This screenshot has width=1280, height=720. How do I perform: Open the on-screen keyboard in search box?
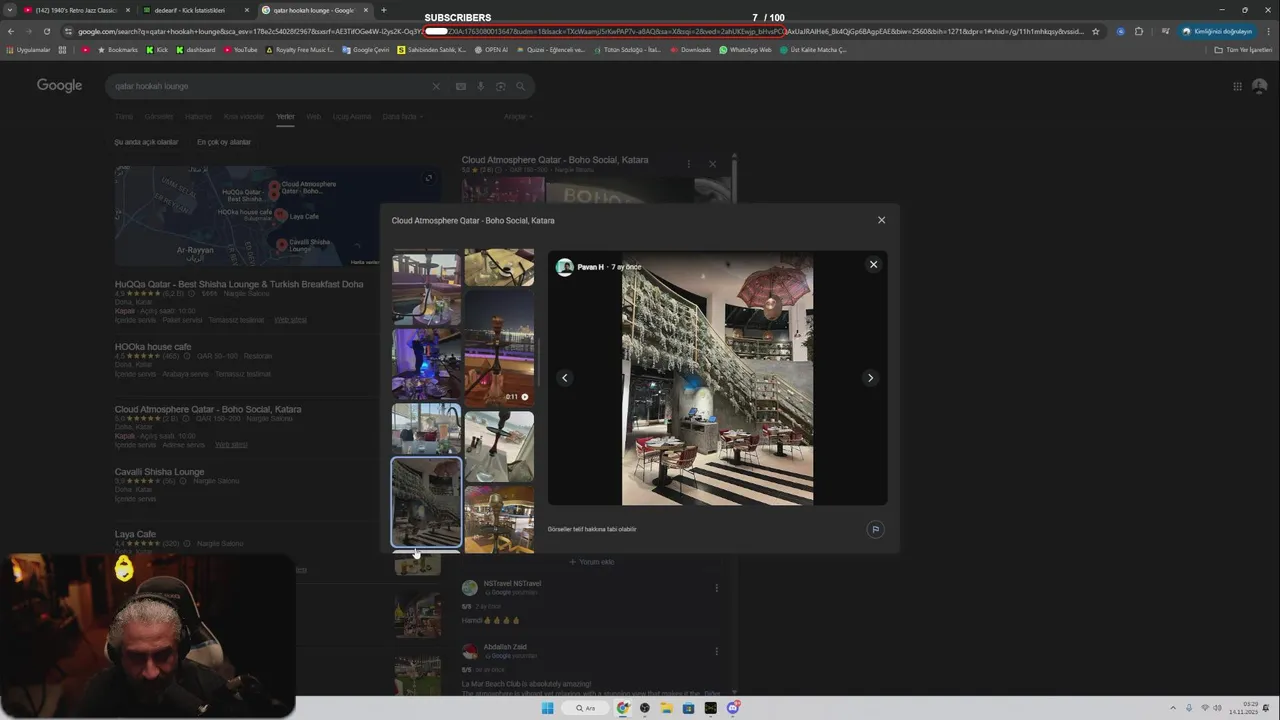pyautogui.click(x=460, y=86)
